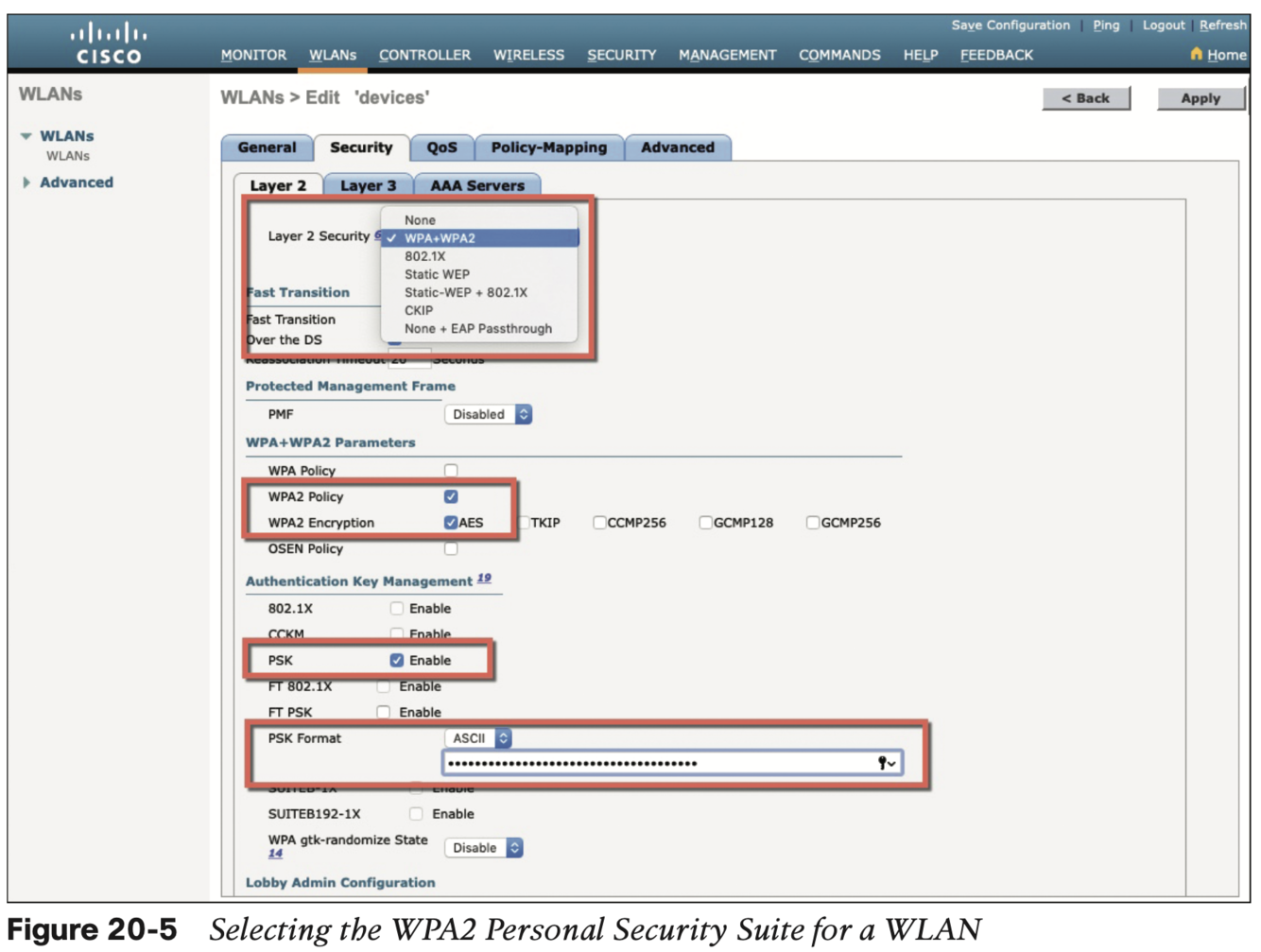Image resolution: width=1261 pixels, height=952 pixels.
Task: Switch to the Advanced tab
Action: pos(678,147)
